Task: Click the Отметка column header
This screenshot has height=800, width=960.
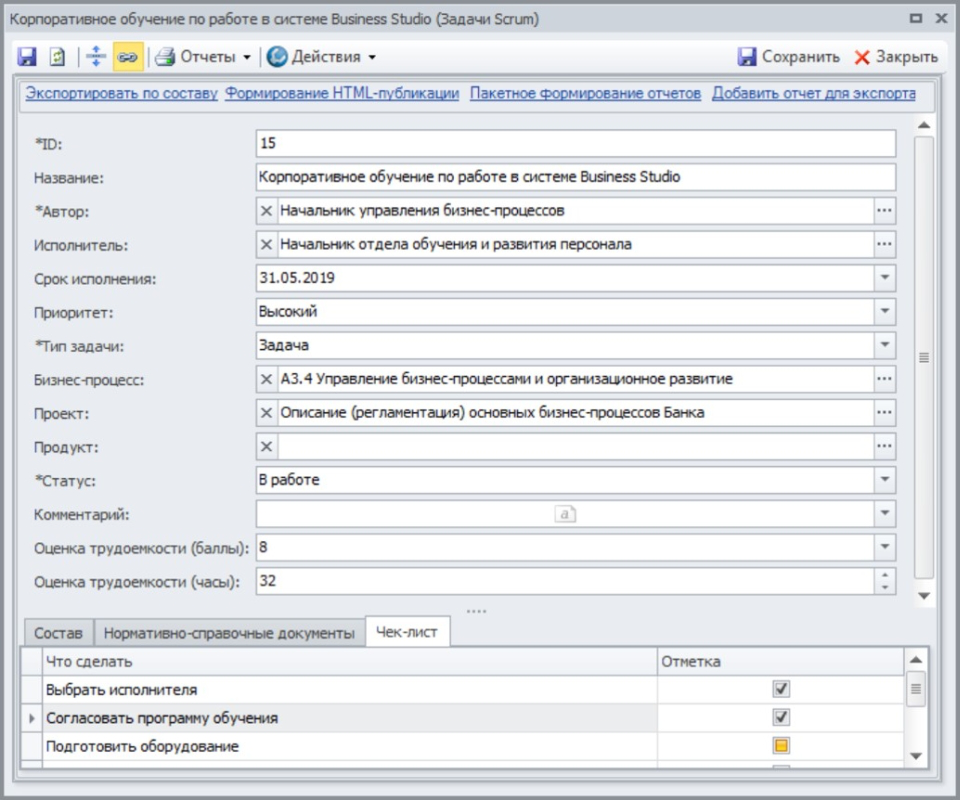Action: pyautogui.click(x=780, y=662)
